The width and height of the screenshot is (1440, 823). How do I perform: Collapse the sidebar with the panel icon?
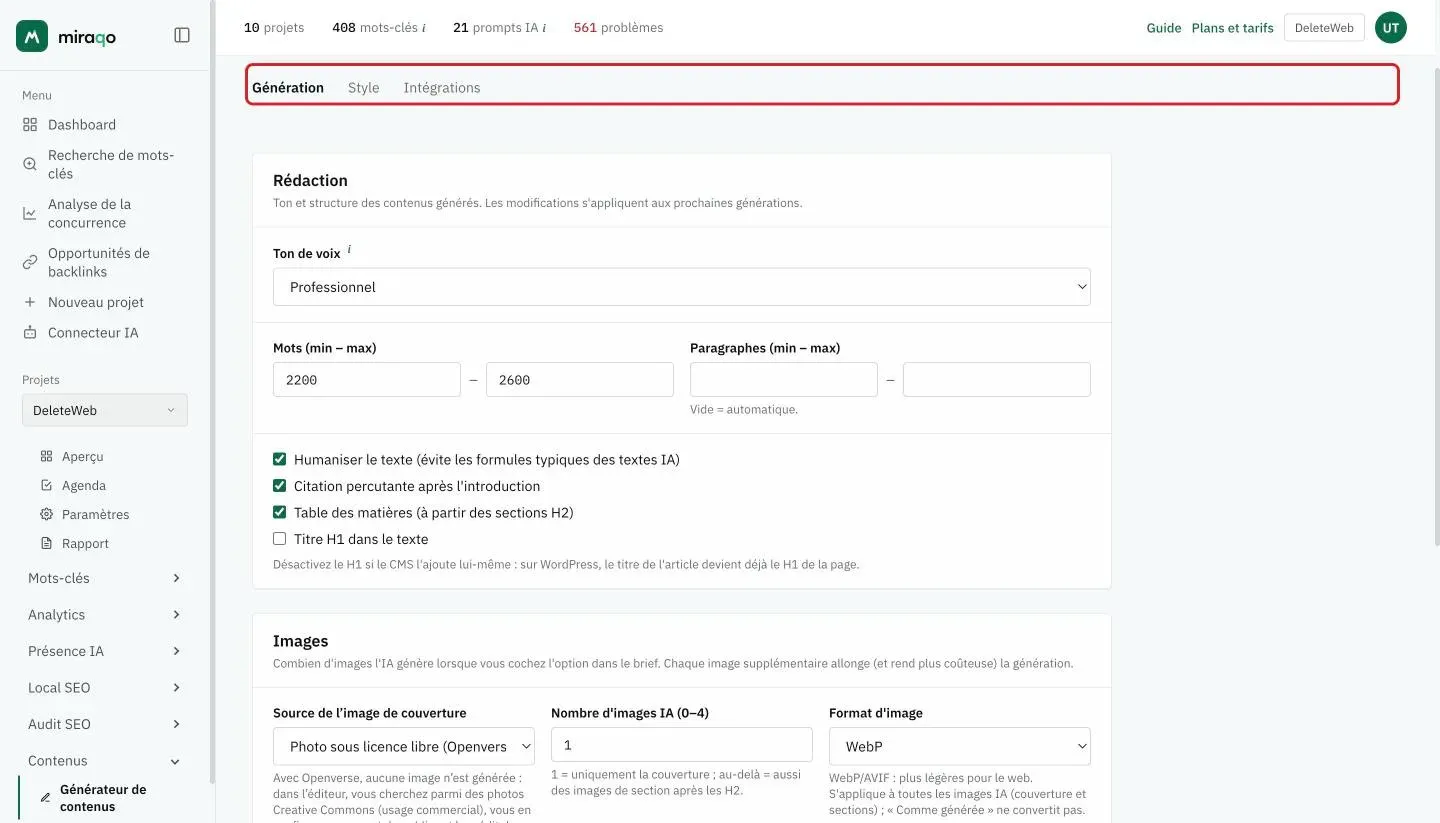point(182,35)
